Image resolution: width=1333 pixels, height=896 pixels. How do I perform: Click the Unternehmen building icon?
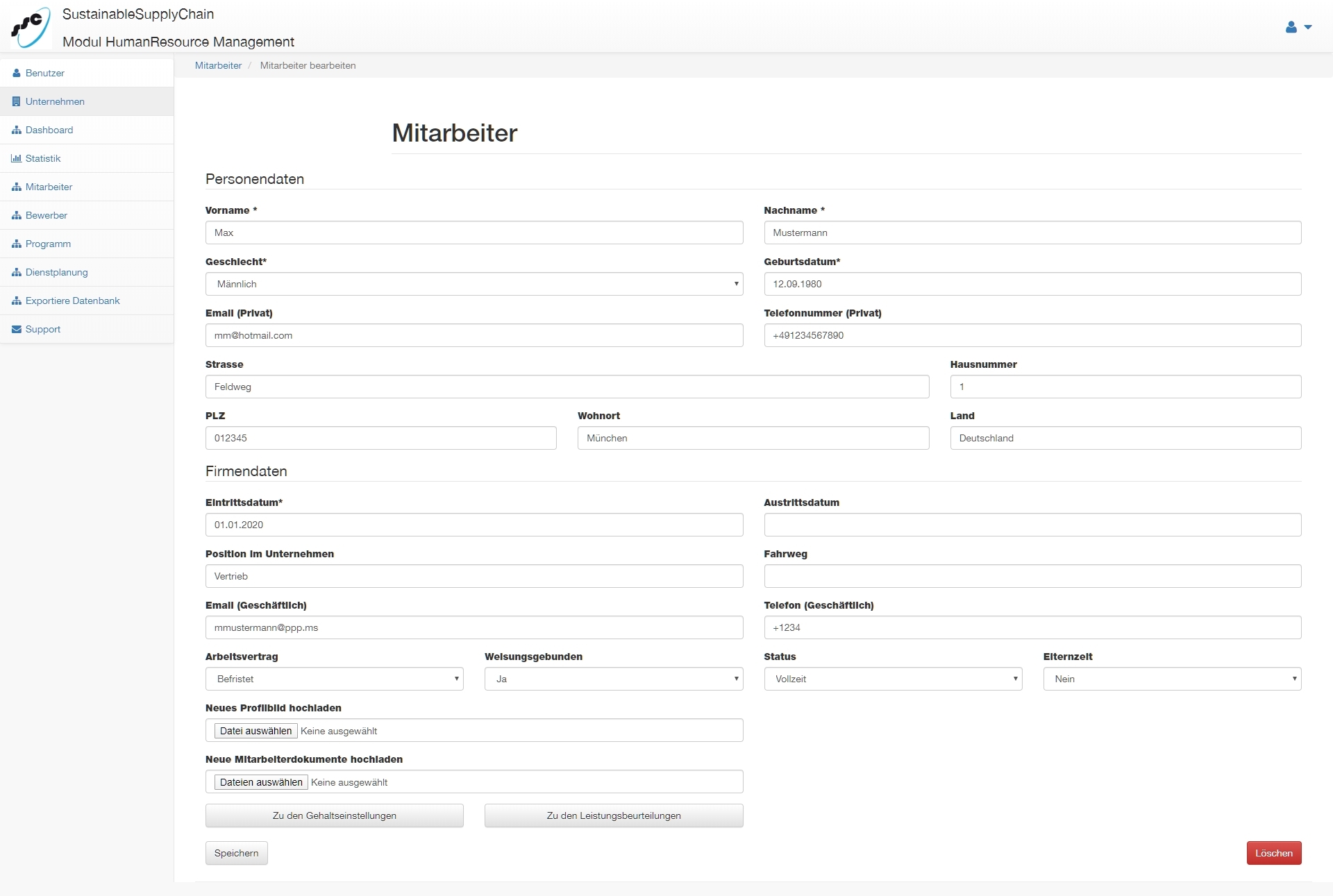coord(17,101)
